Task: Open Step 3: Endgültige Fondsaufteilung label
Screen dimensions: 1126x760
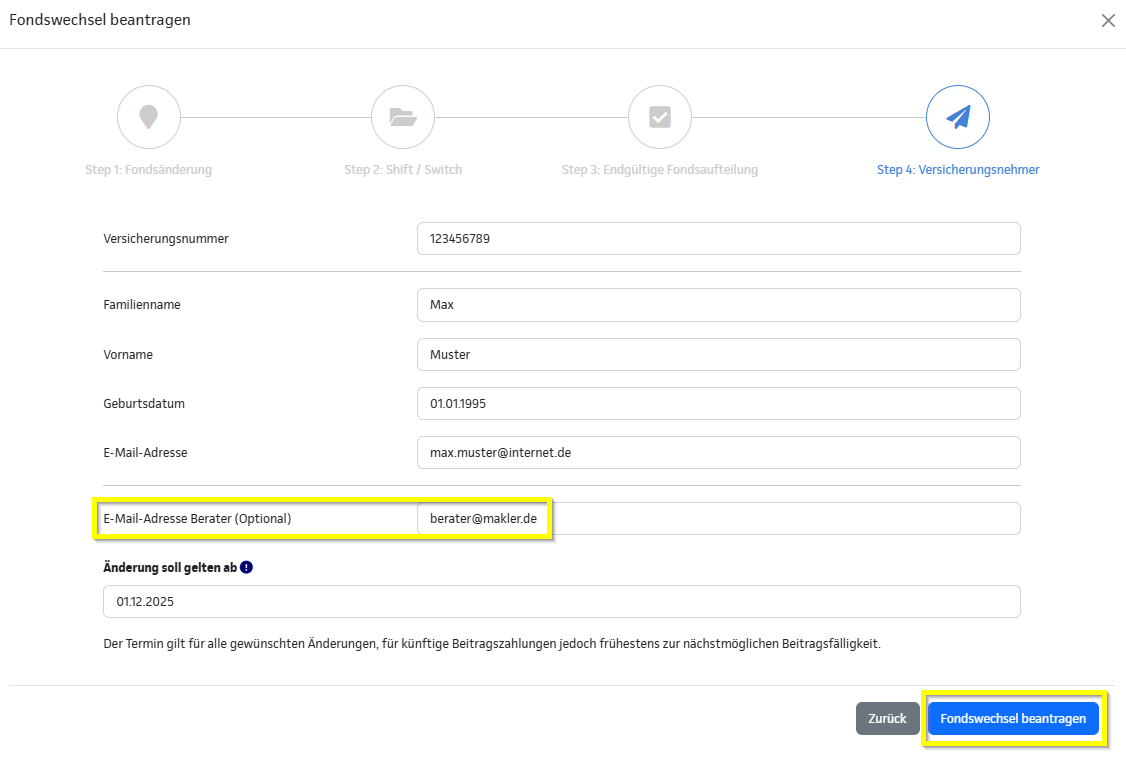Action: point(660,170)
